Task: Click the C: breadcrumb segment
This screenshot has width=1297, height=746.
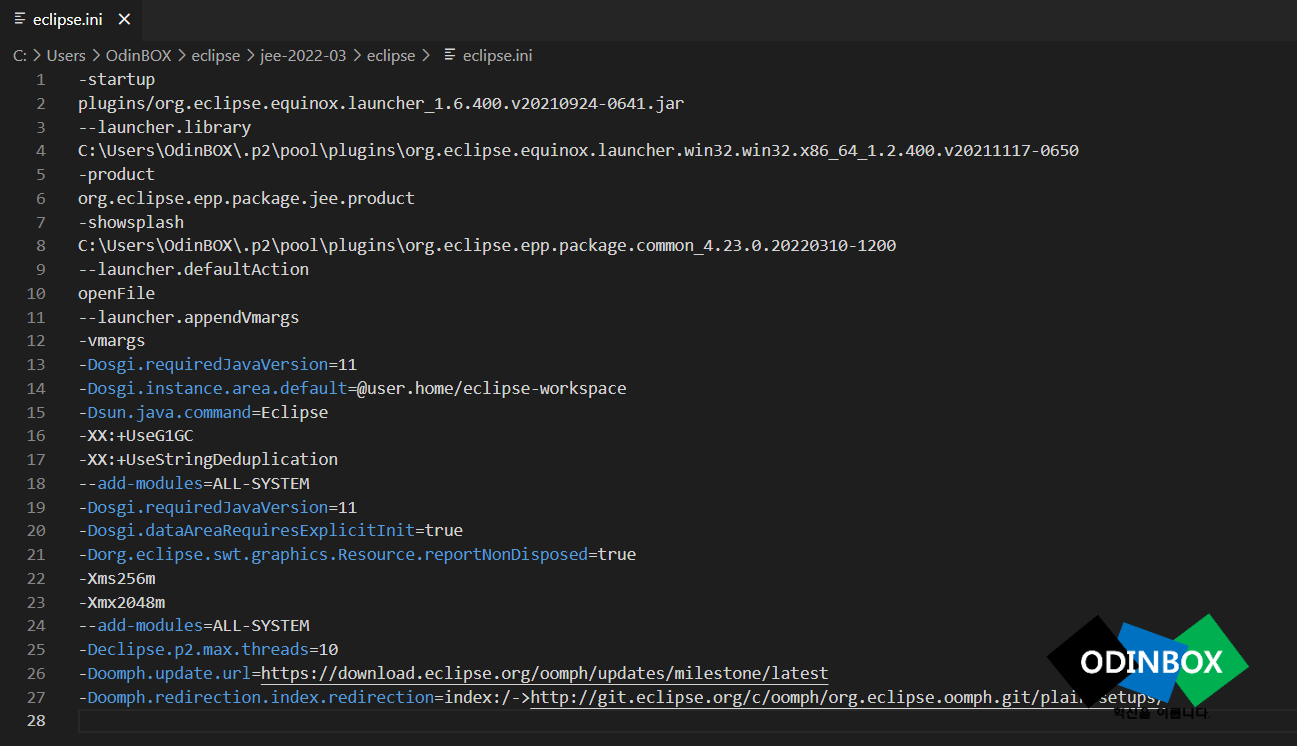Action: pos(19,56)
